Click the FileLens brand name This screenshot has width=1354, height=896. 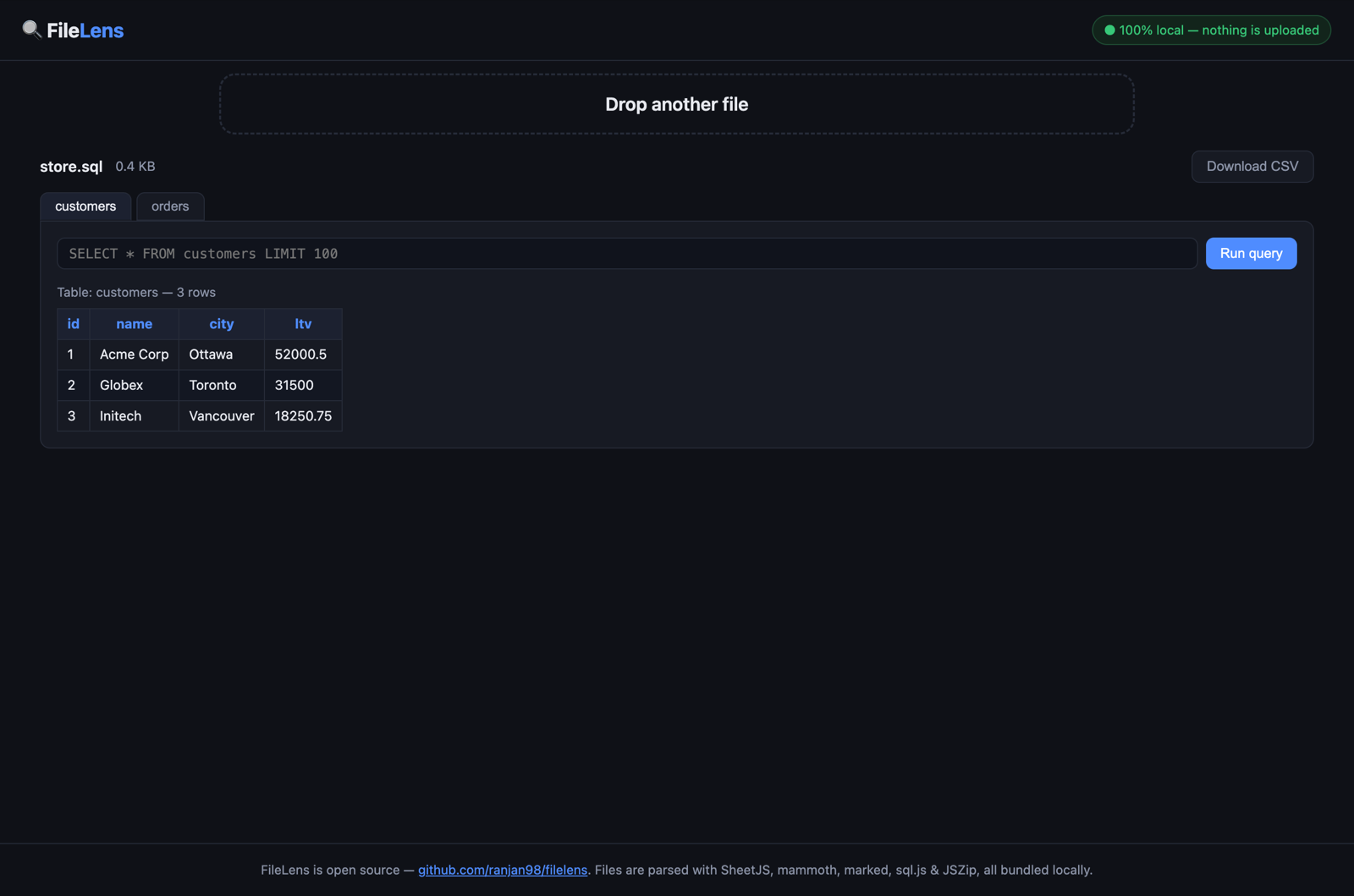point(85,30)
